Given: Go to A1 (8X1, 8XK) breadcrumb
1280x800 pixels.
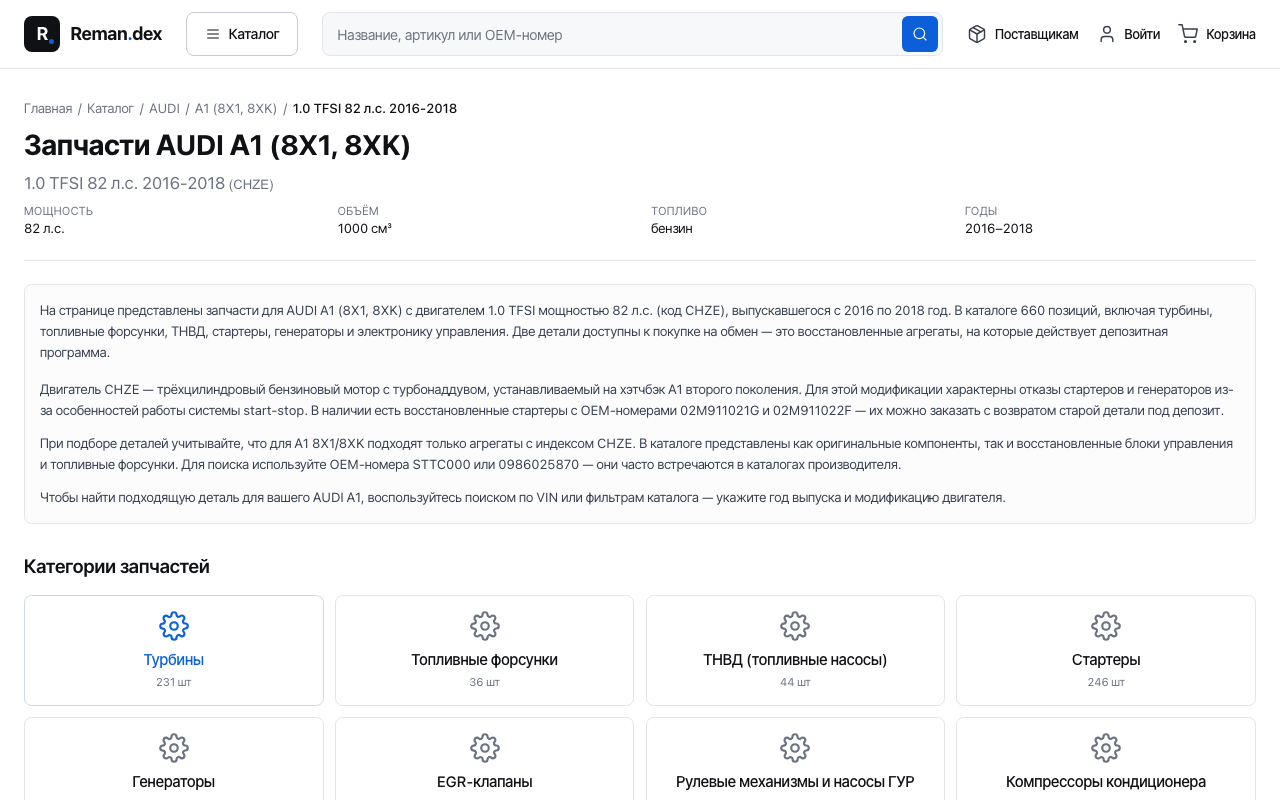Looking at the screenshot, I should click(x=236, y=108).
